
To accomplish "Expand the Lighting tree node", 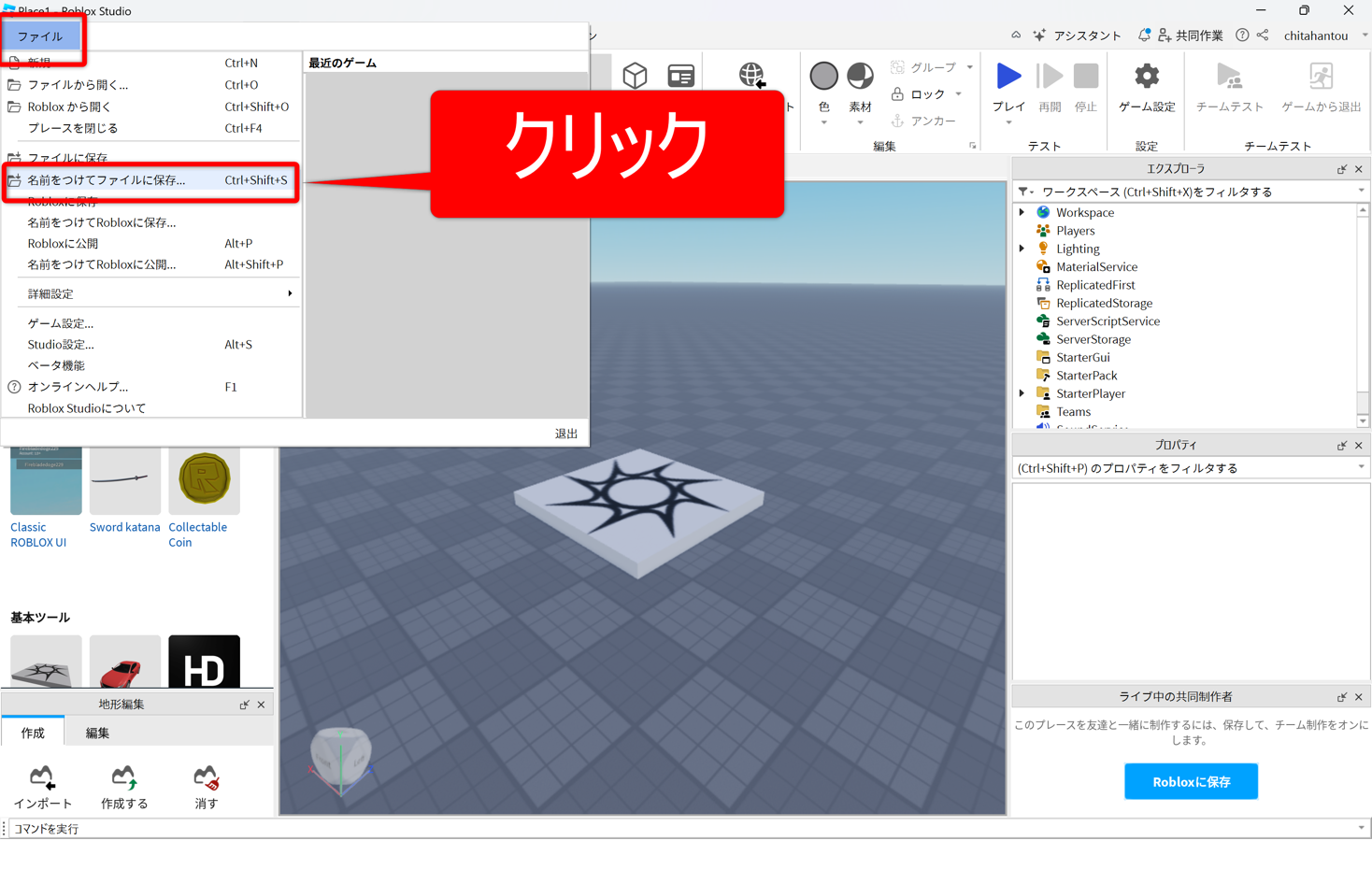I will (x=1022, y=249).
